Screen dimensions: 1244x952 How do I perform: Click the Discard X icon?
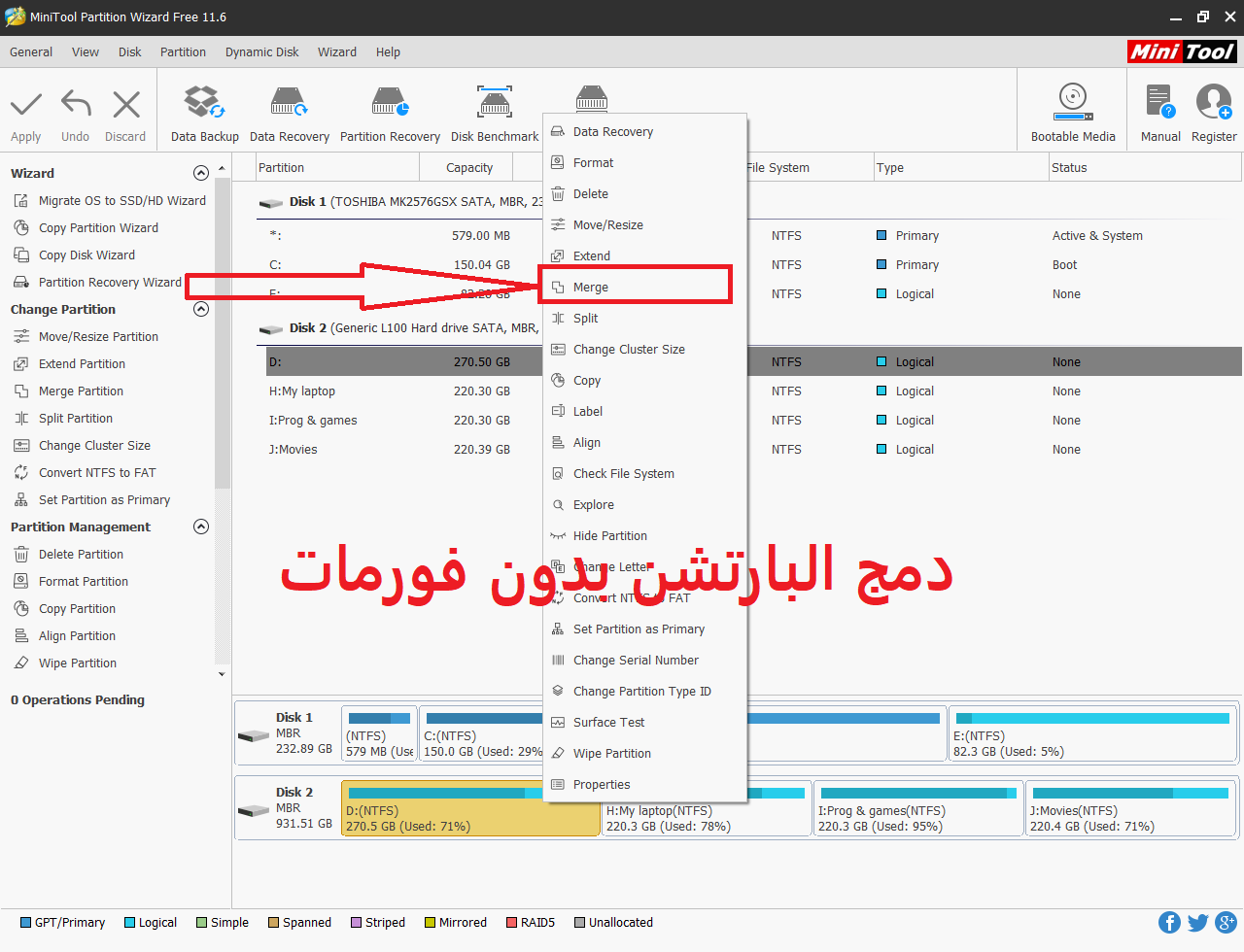pyautogui.click(x=125, y=104)
